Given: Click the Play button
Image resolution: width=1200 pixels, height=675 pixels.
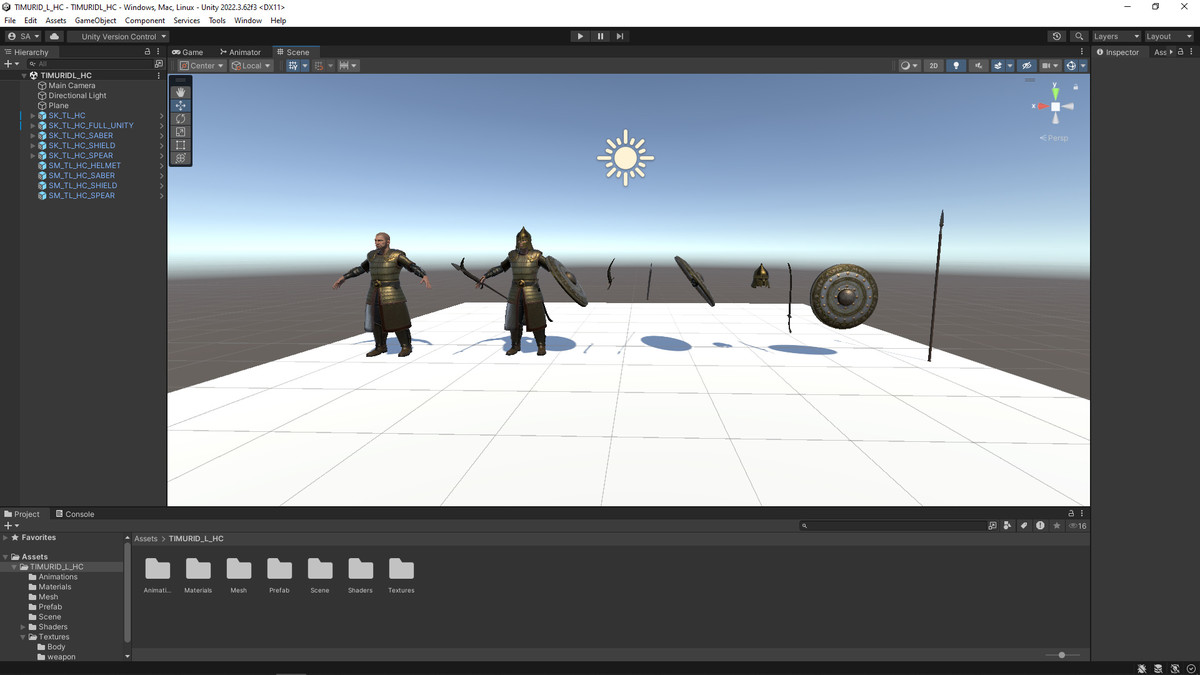Looking at the screenshot, I should (580, 36).
